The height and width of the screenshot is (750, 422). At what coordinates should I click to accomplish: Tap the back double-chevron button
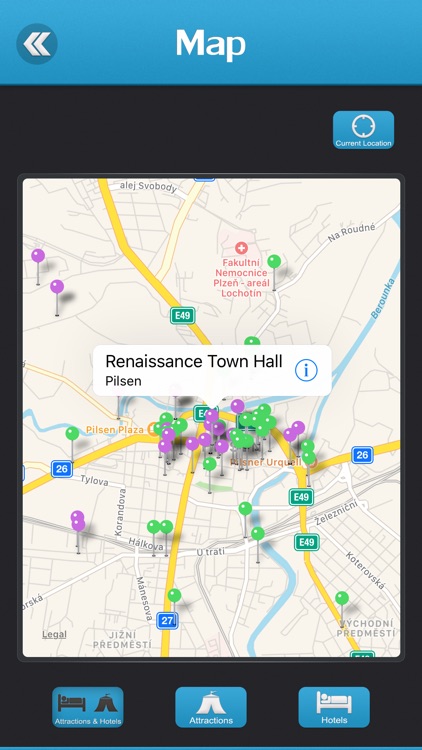pyautogui.click(x=37, y=44)
